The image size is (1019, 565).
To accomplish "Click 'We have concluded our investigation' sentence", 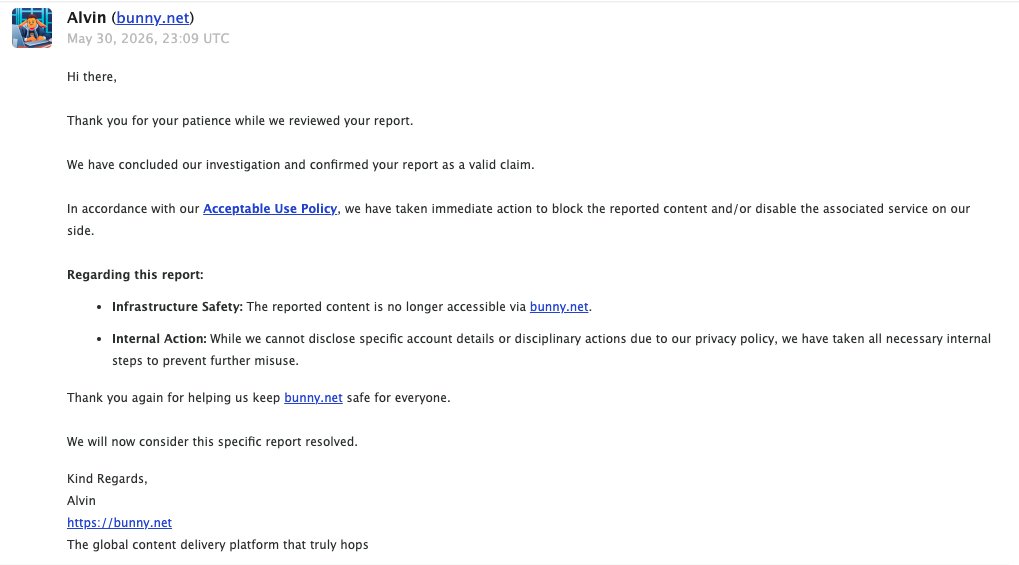I will point(300,165).
